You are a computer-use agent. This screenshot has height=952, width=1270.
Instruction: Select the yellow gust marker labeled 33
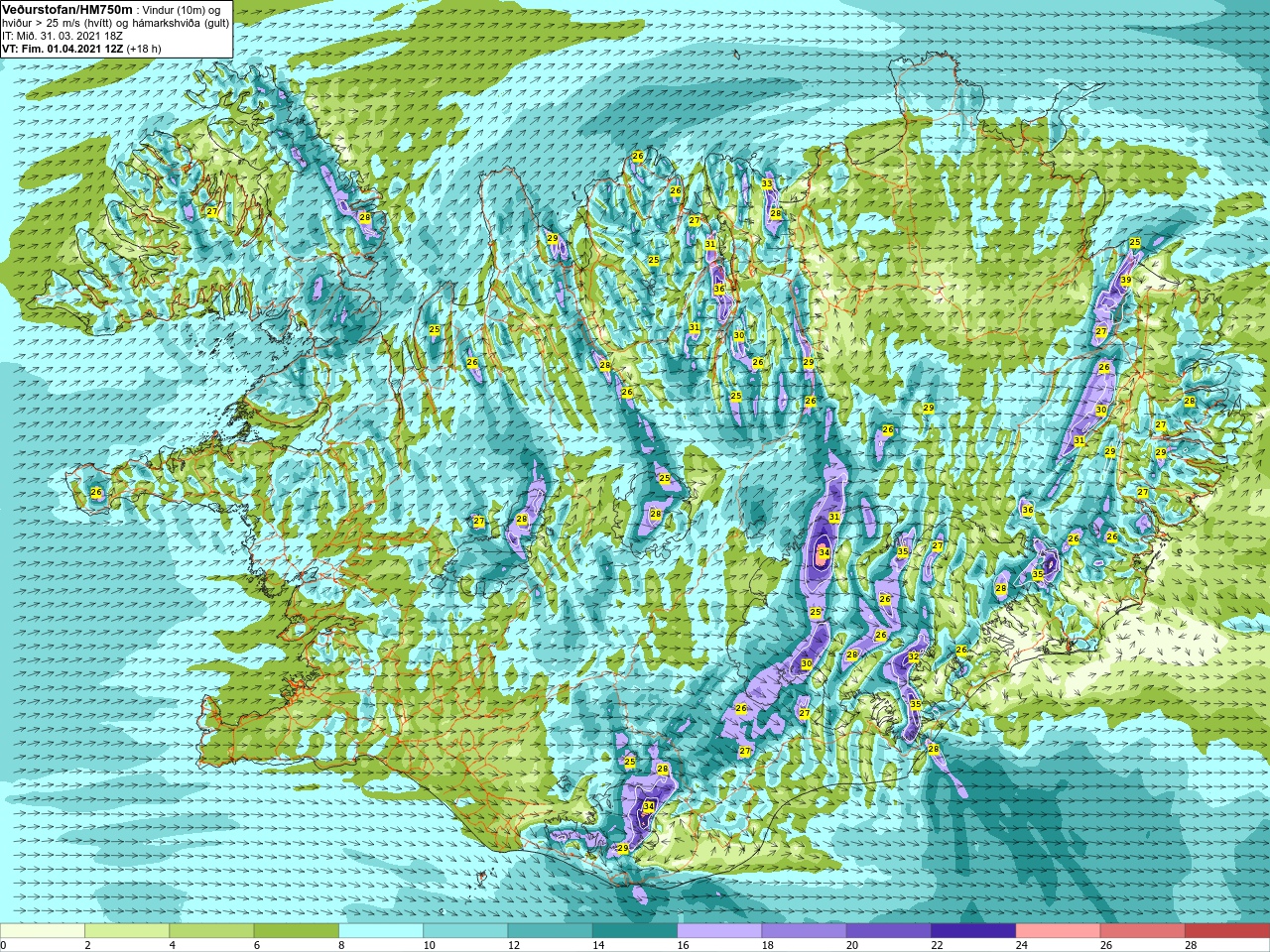pyautogui.click(x=766, y=184)
